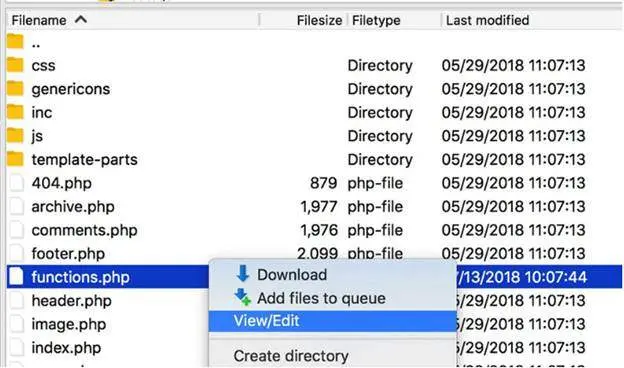Select the comments.php file
624x368 pixels.
pyautogui.click(x=84, y=230)
